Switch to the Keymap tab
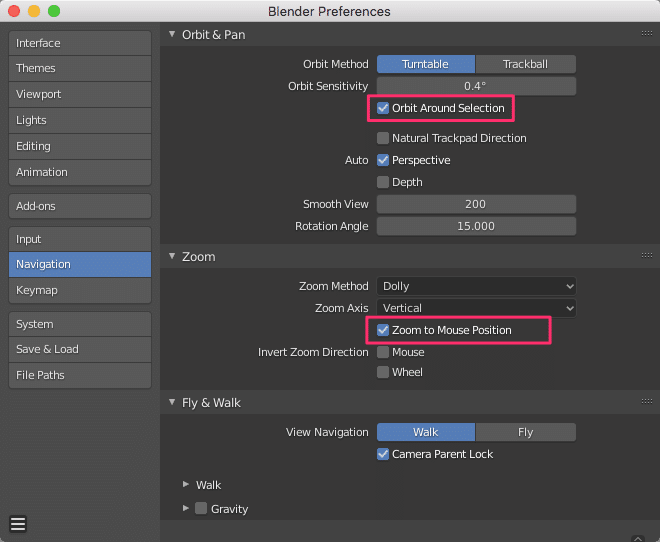Image resolution: width=660 pixels, height=542 pixels. click(79, 290)
